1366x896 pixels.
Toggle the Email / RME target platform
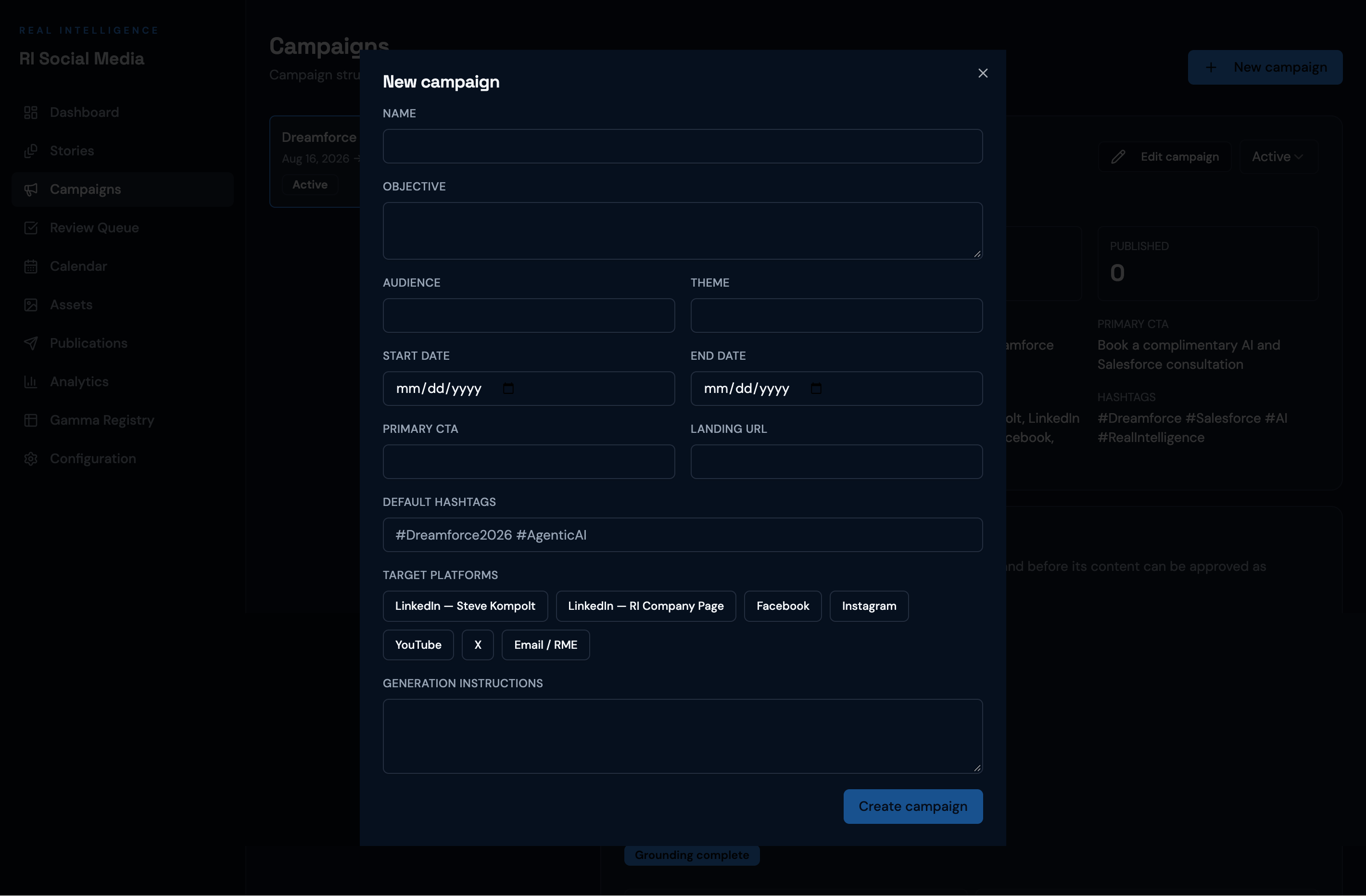tap(545, 645)
